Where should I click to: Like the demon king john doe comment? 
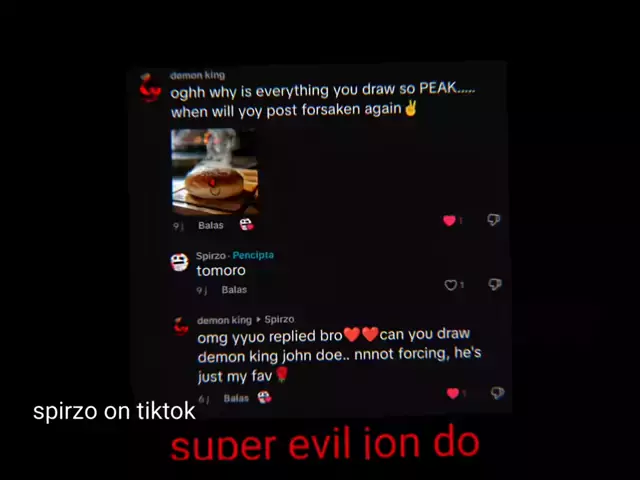pyautogui.click(x=453, y=393)
